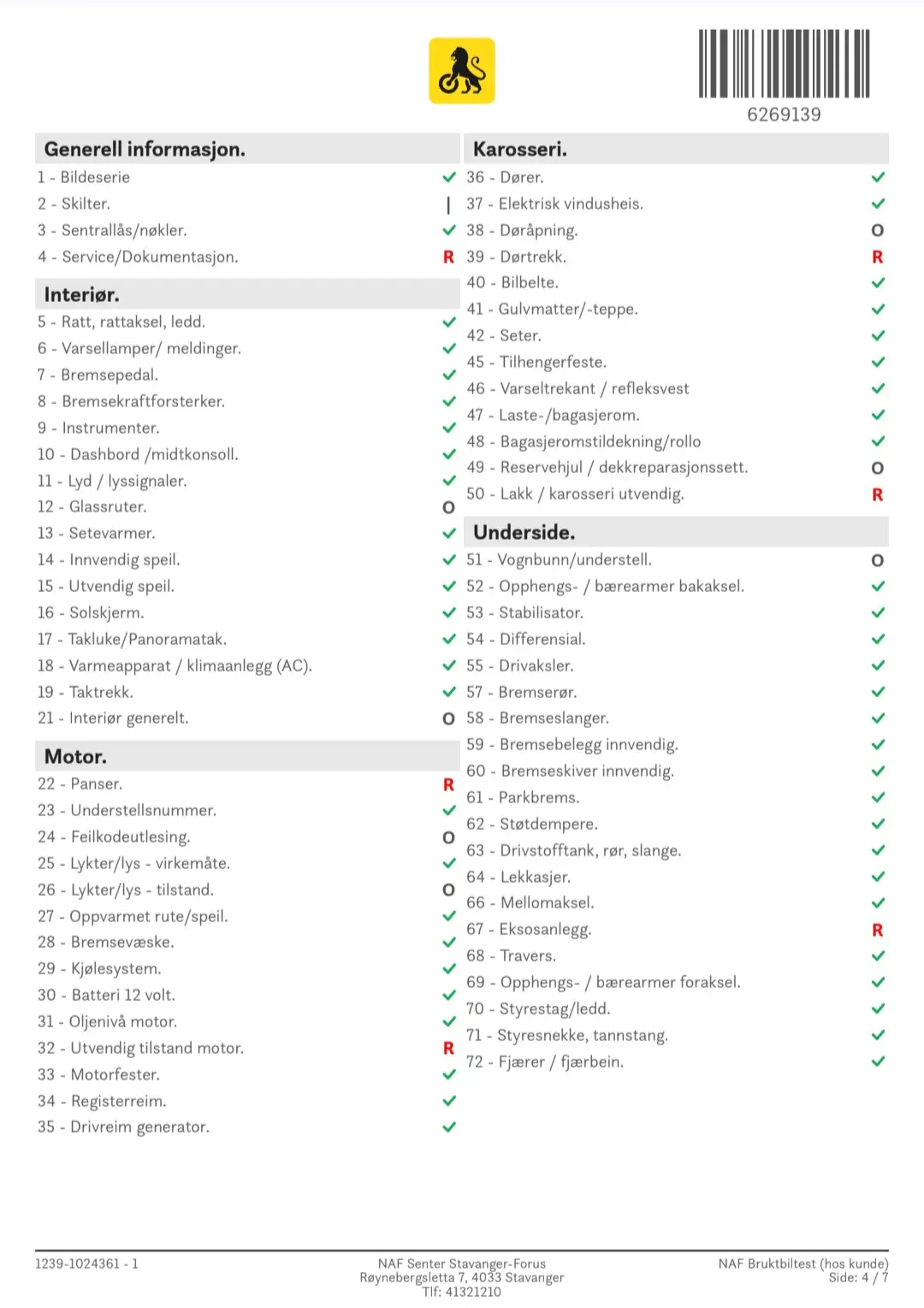Image resolution: width=924 pixels, height=1308 pixels.
Task: Click the O mark beside Glassruter
Action: tap(448, 507)
